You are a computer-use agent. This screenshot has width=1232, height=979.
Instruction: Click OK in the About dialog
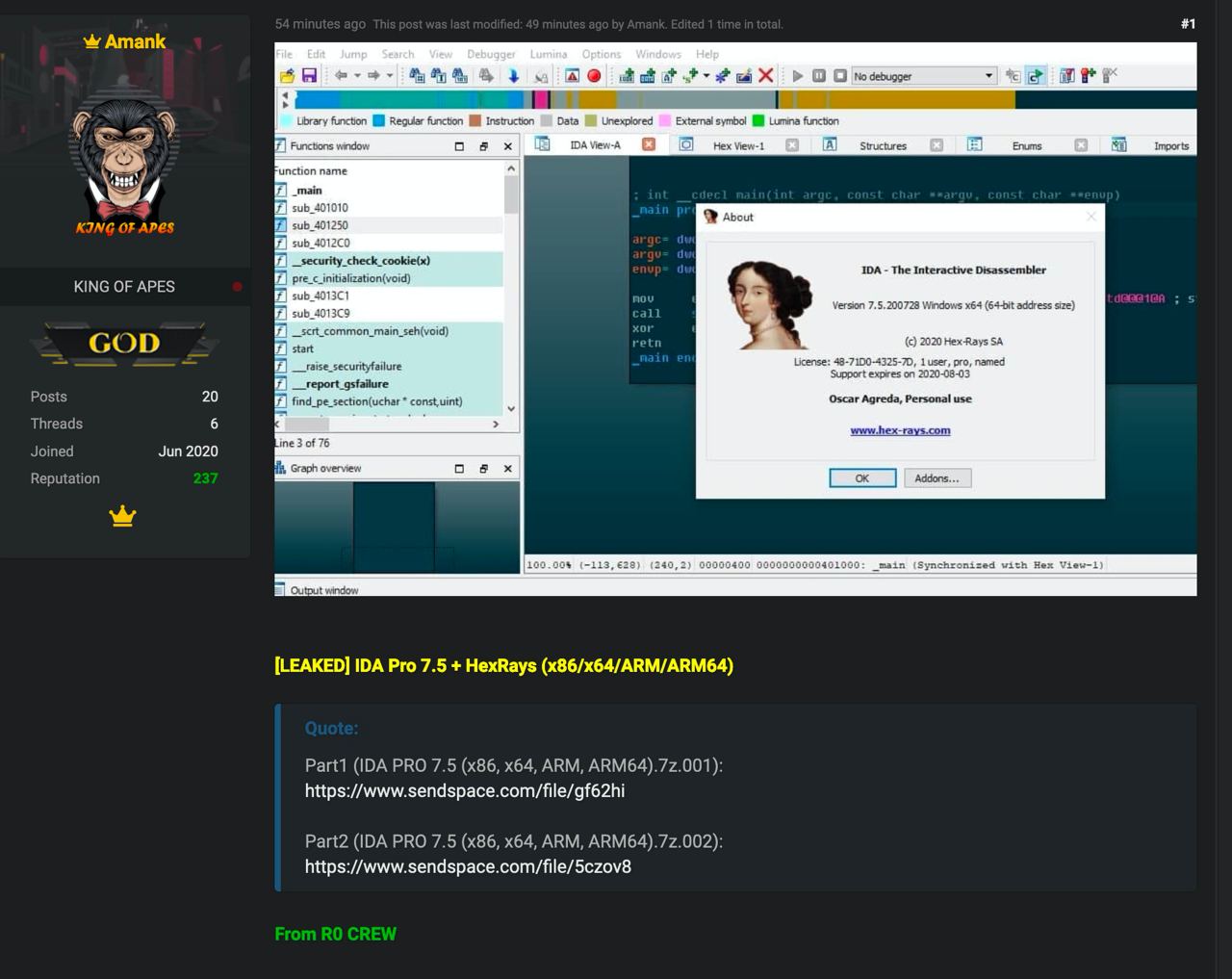(862, 478)
